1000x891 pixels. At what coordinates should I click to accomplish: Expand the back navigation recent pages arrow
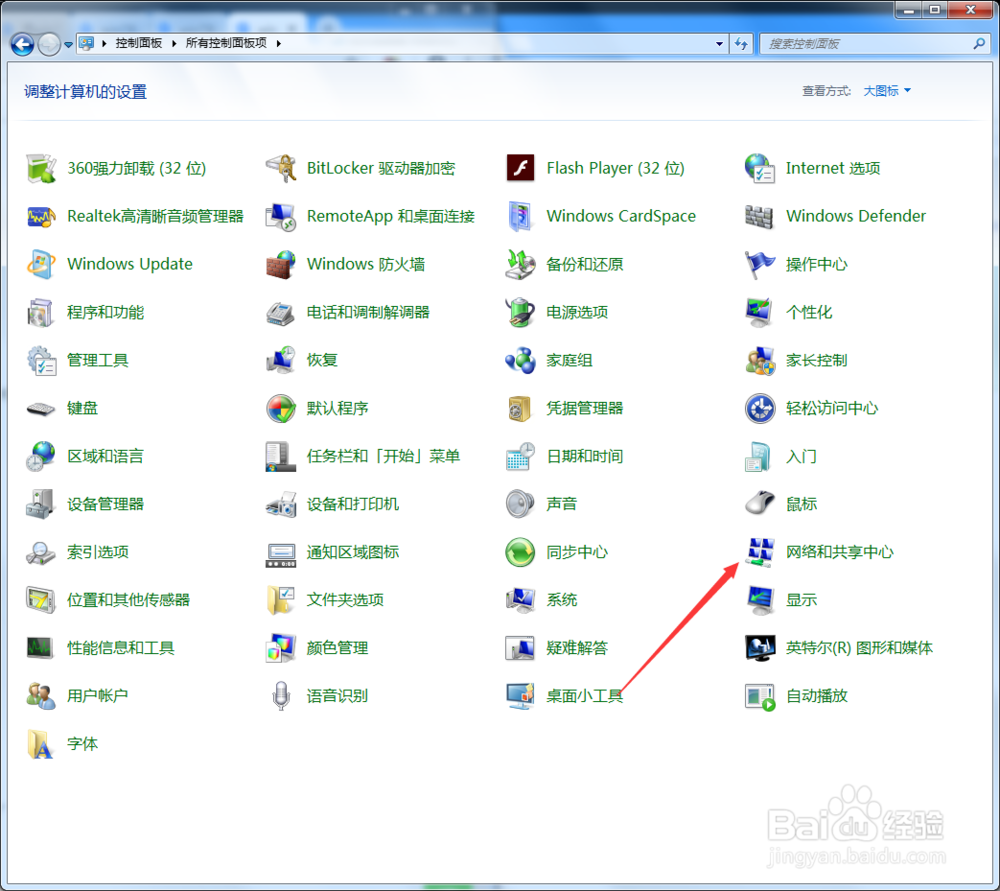[x=68, y=44]
